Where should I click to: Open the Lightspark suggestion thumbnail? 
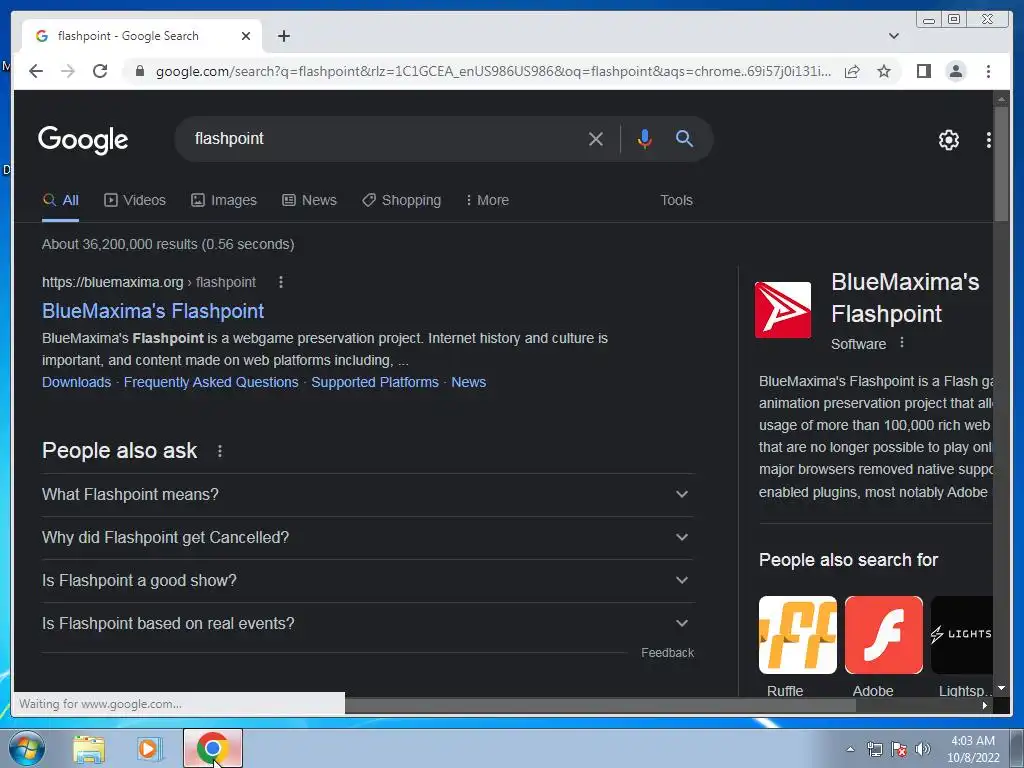click(x=961, y=635)
